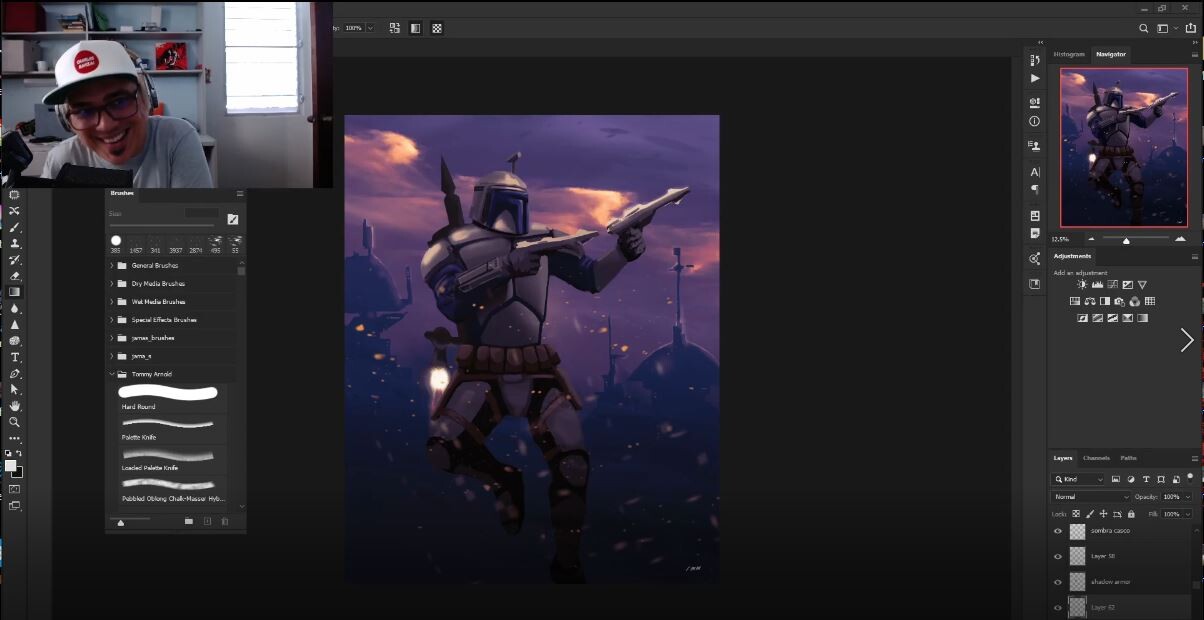The width and height of the screenshot is (1204, 620).
Task: Open the Brushes panel options menu
Action: point(240,193)
